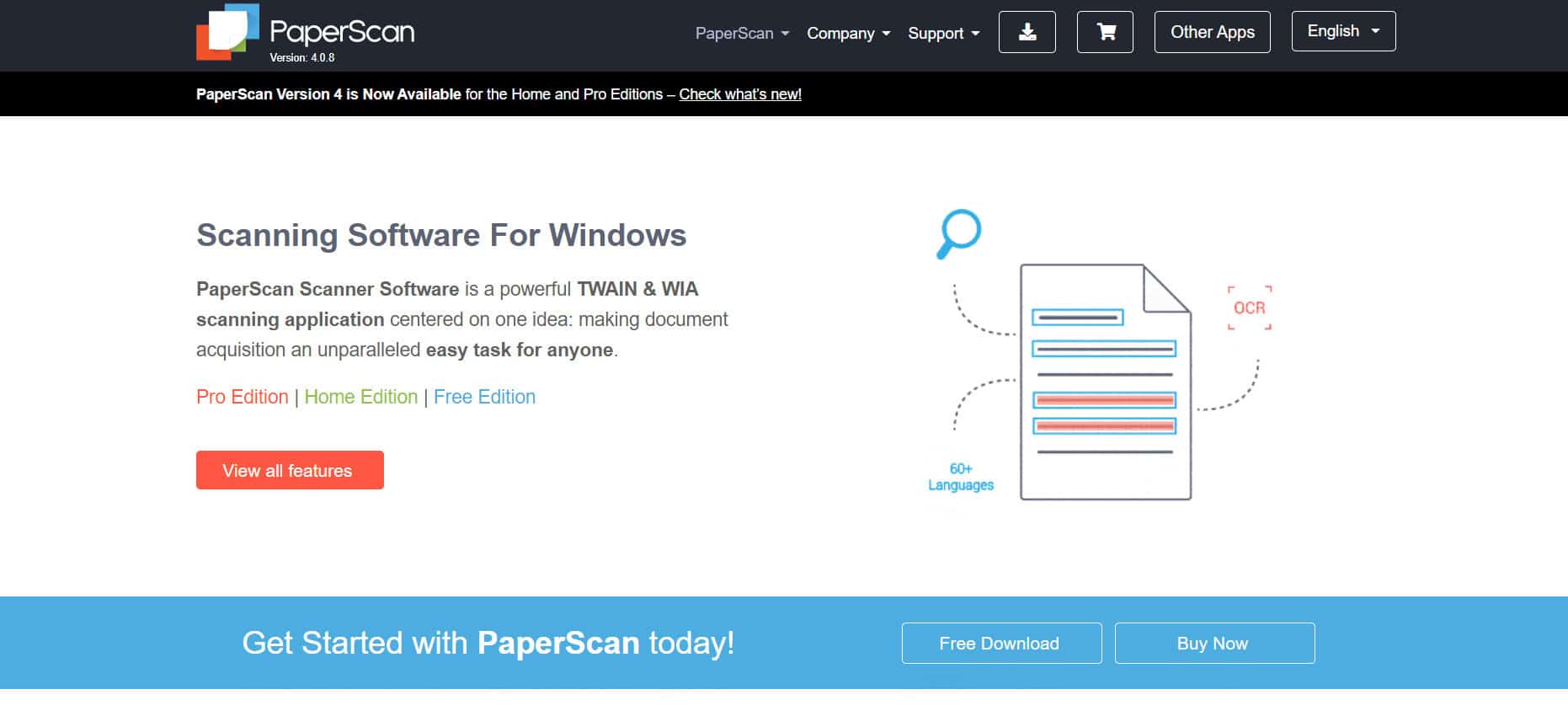Click the magnifying glass illustration

tap(959, 233)
